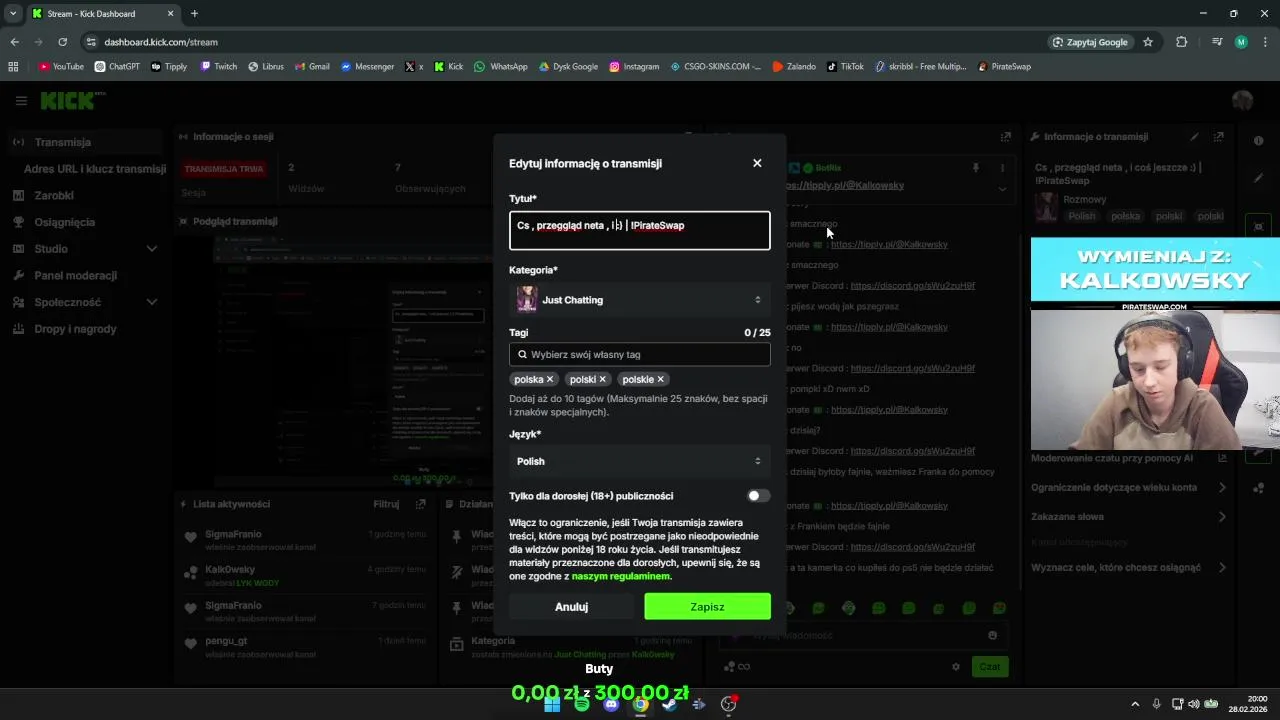This screenshot has width=1280, height=720.
Task: Open chat settings gear icon
Action: (x=956, y=666)
